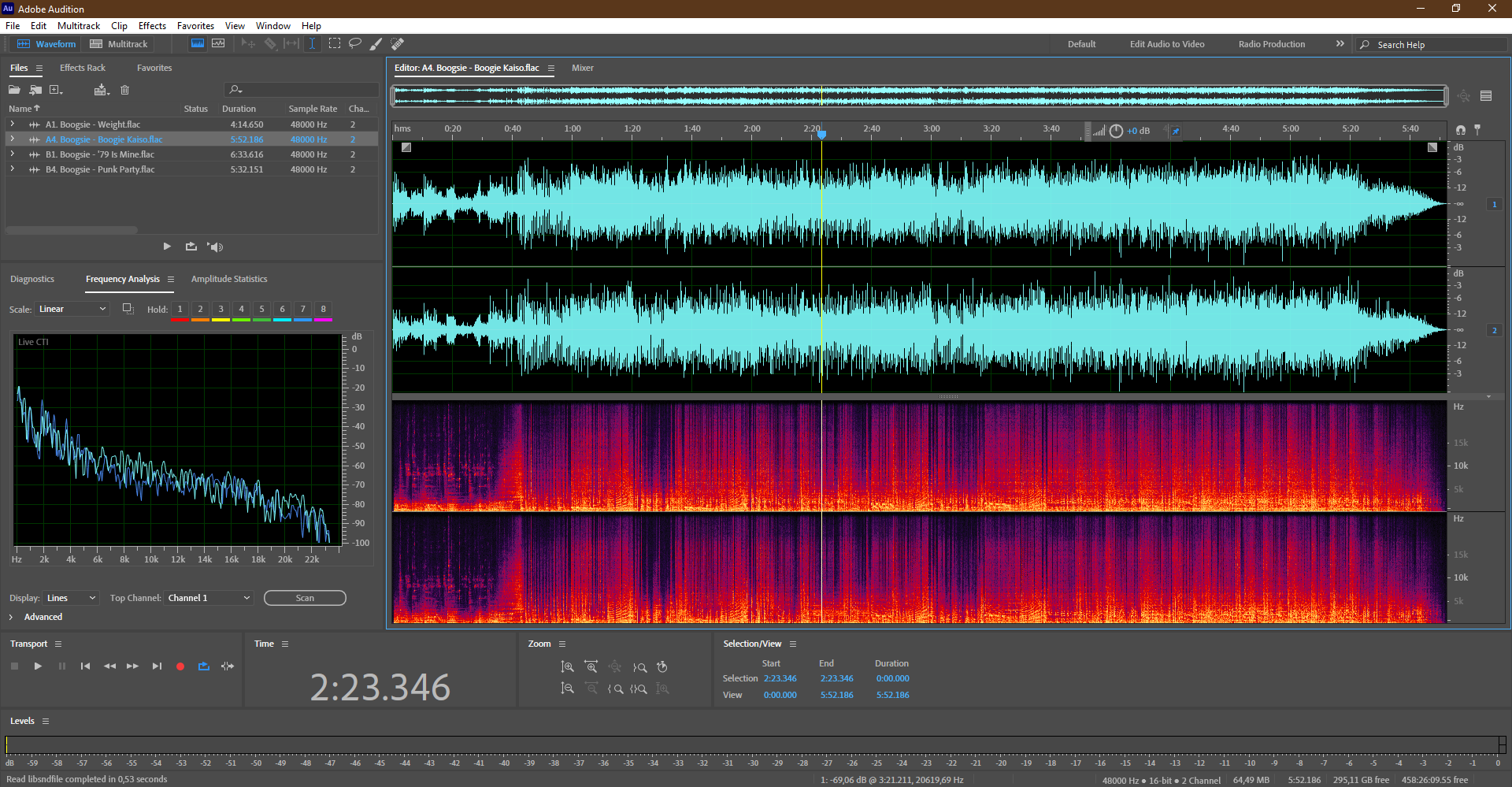Switch to Mixer tab
The height and width of the screenshot is (787, 1512).
click(583, 68)
